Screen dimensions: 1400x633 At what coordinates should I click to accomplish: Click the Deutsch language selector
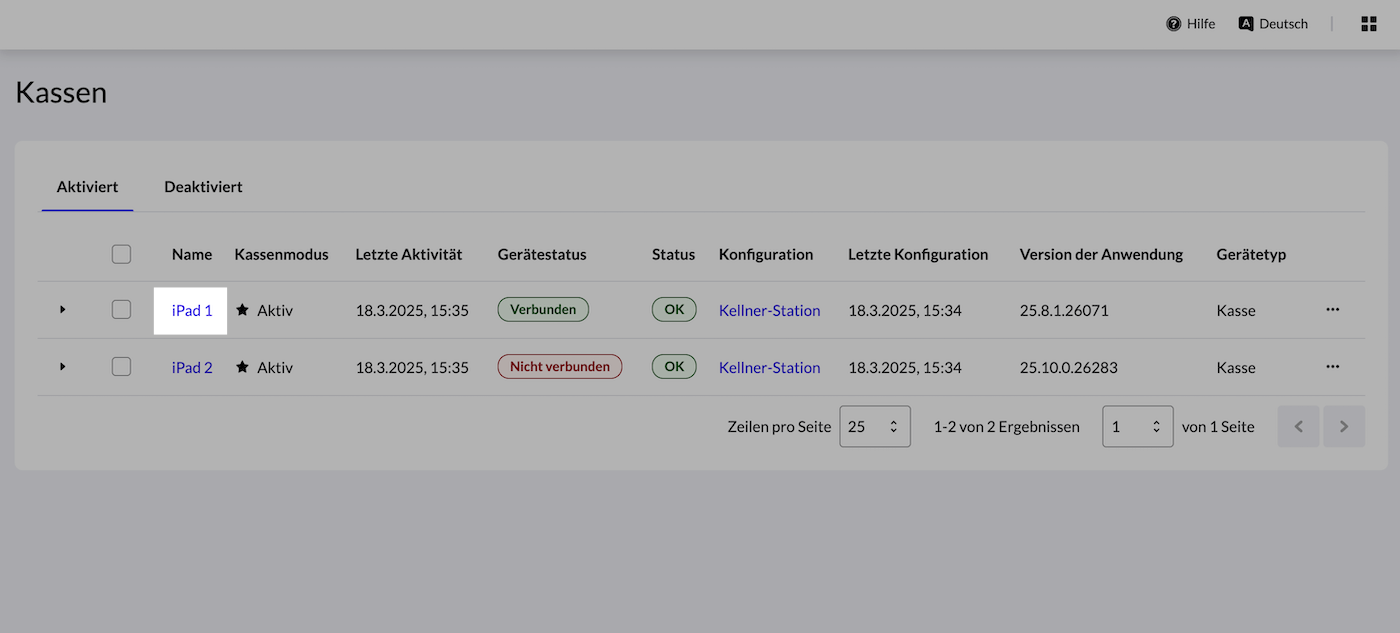click(x=1273, y=24)
